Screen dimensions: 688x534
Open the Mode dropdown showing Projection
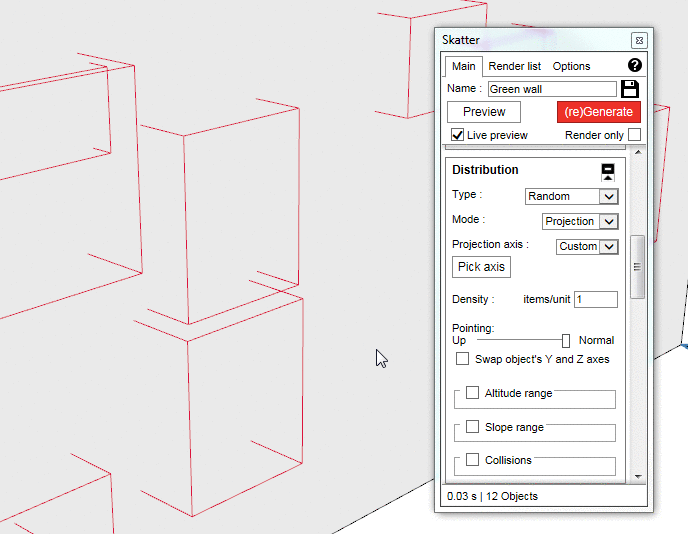coord(581,221)
